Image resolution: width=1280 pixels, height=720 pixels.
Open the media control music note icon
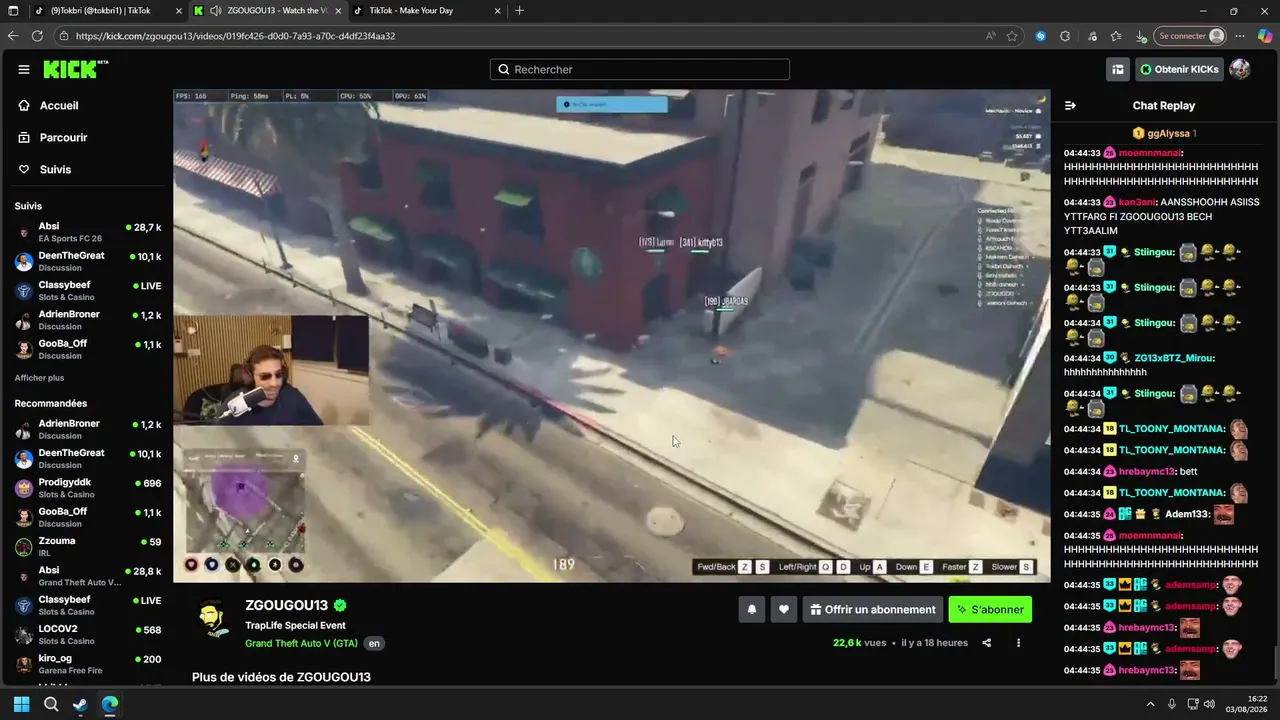(1090, 36)
